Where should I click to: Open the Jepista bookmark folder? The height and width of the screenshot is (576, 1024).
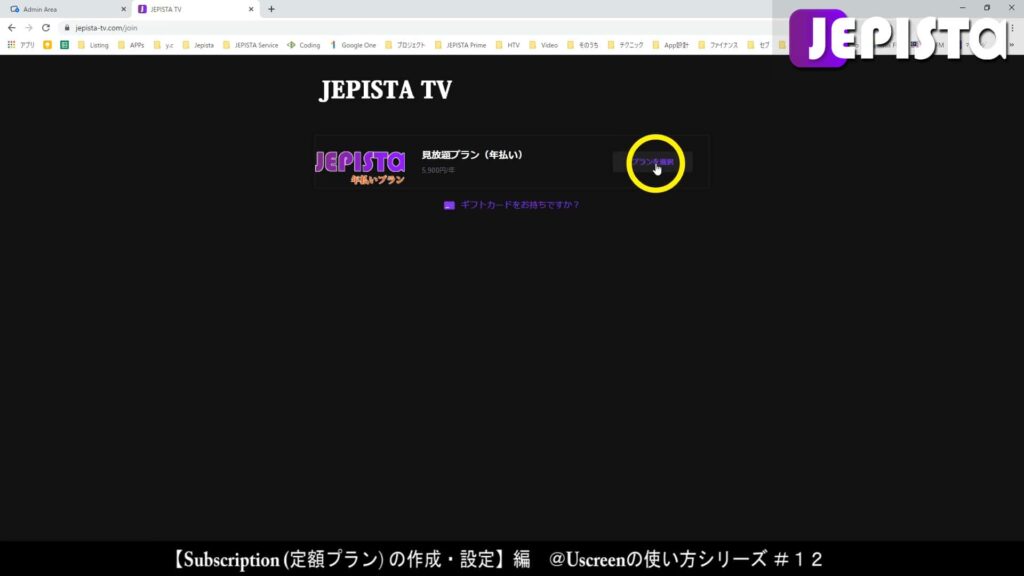tap(198, 45)
